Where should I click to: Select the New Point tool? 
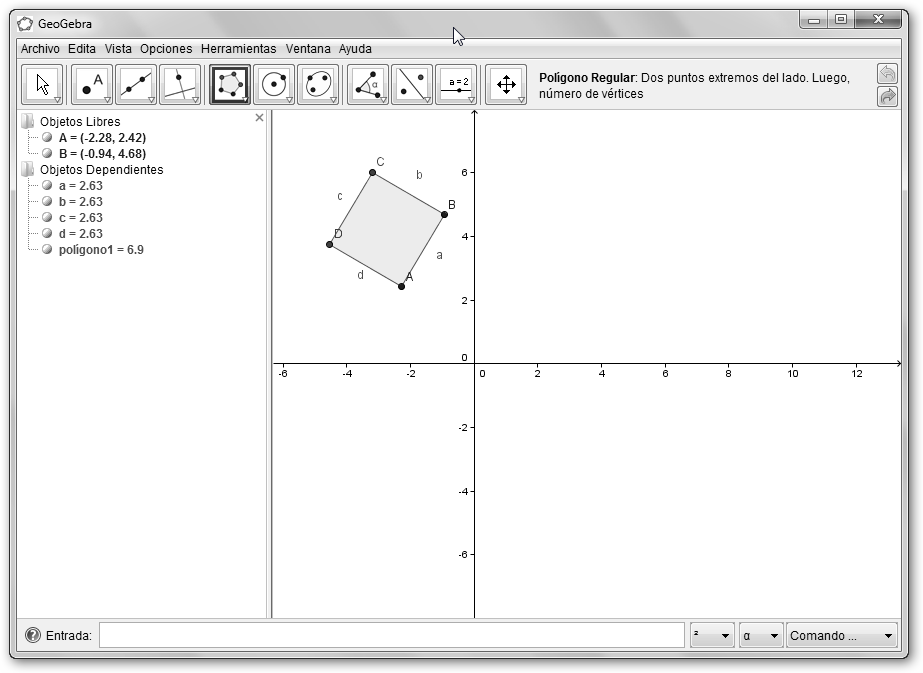coord(92,85)
